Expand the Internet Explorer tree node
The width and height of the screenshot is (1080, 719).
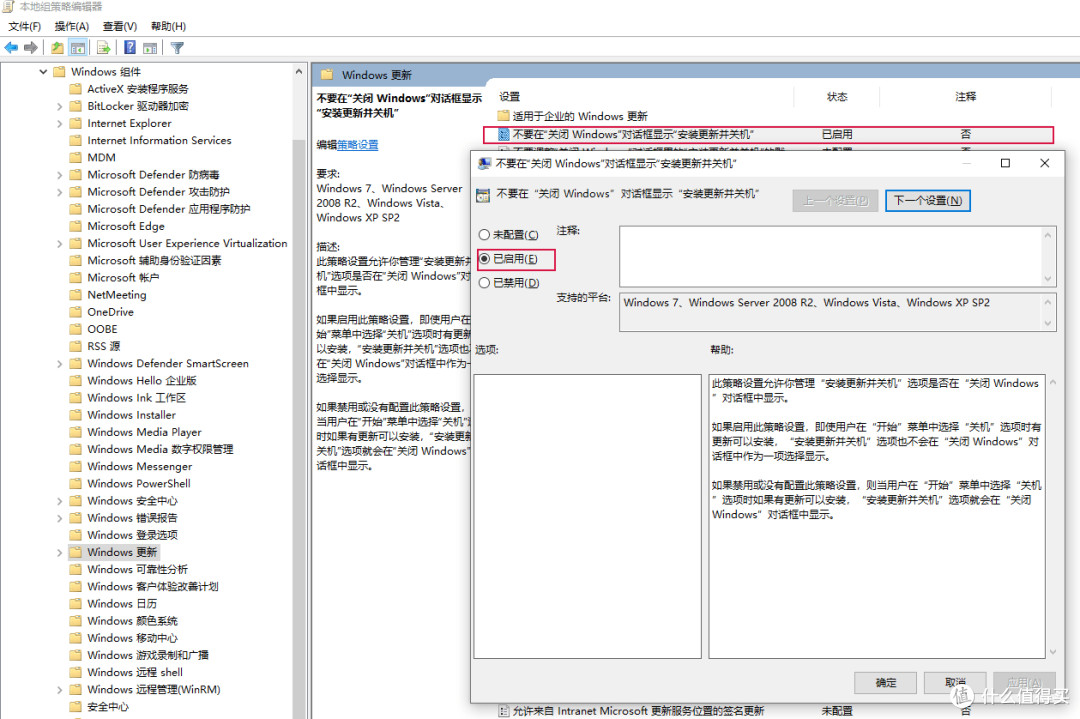[59, 123]
